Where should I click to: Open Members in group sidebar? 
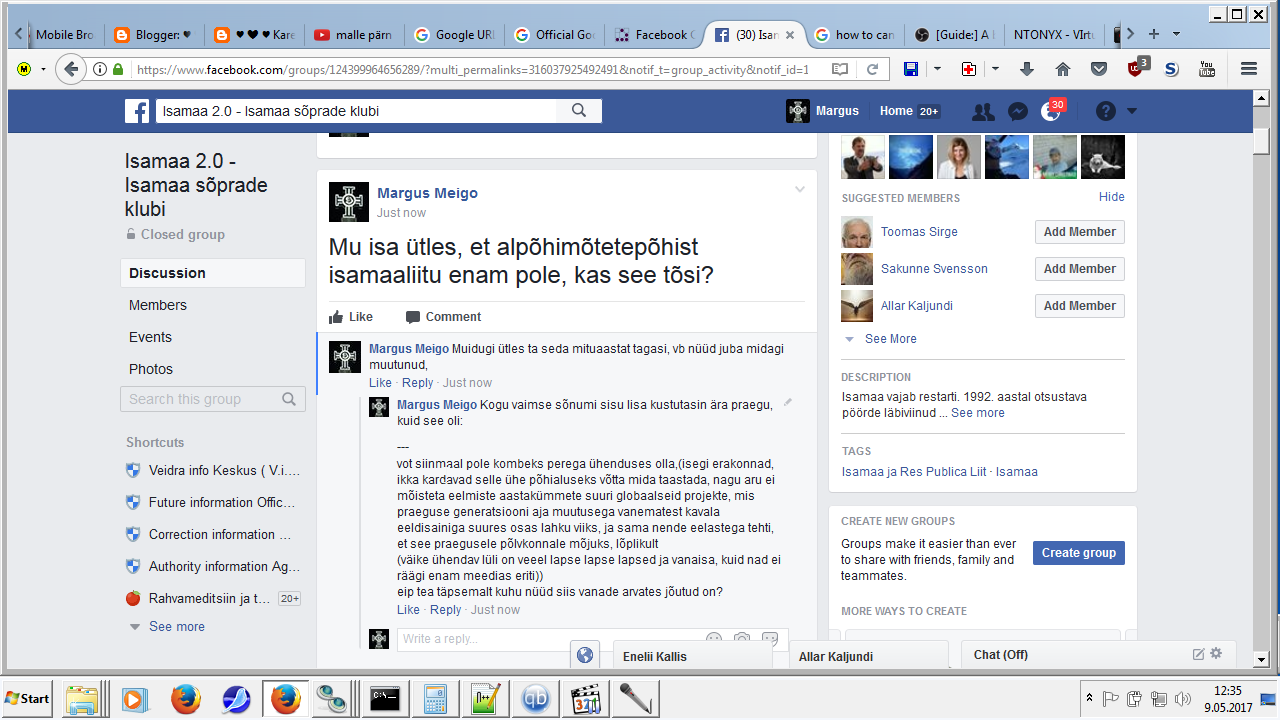point(158,305)
